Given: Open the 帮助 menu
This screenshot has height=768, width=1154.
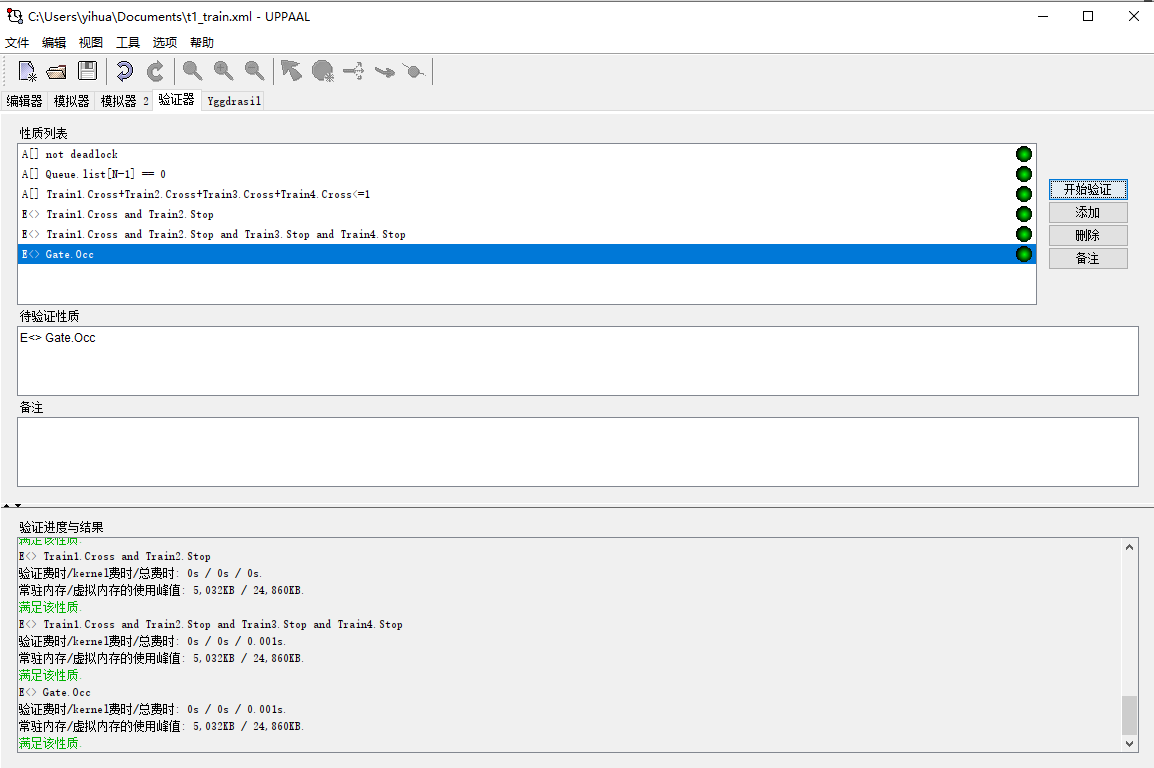Looking at the screenshot, I should coord(202,43).
